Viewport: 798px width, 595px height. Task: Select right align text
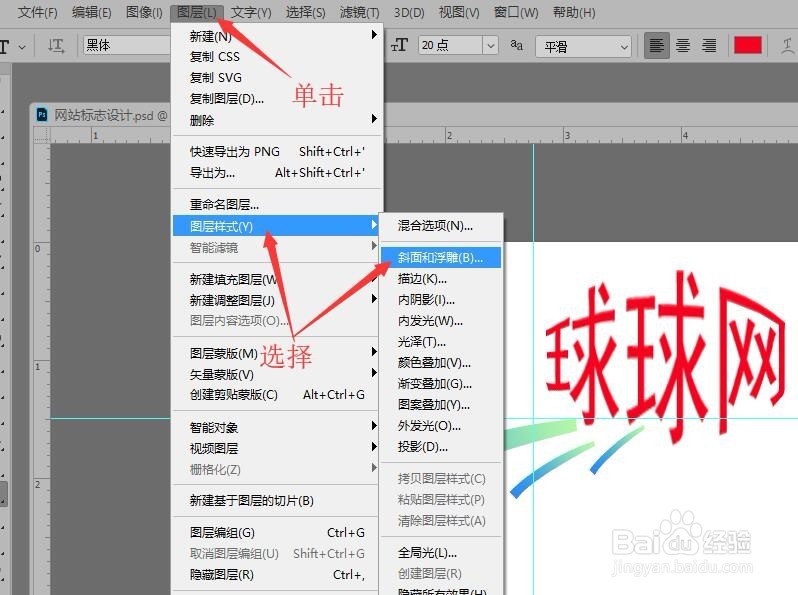click(709, 46)
